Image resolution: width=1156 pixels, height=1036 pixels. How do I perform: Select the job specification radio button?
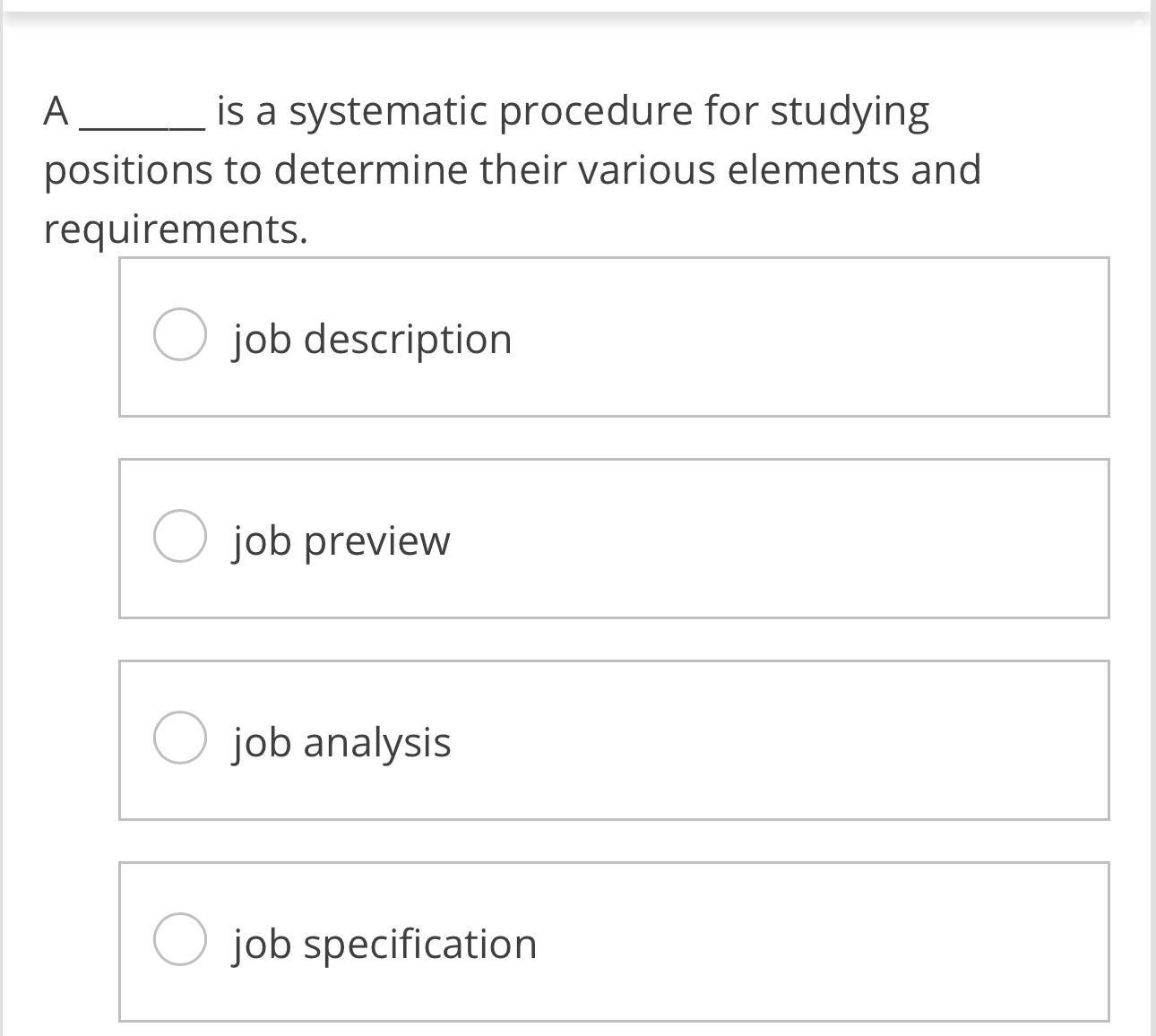pyautogui.click(x=180, y=940)
